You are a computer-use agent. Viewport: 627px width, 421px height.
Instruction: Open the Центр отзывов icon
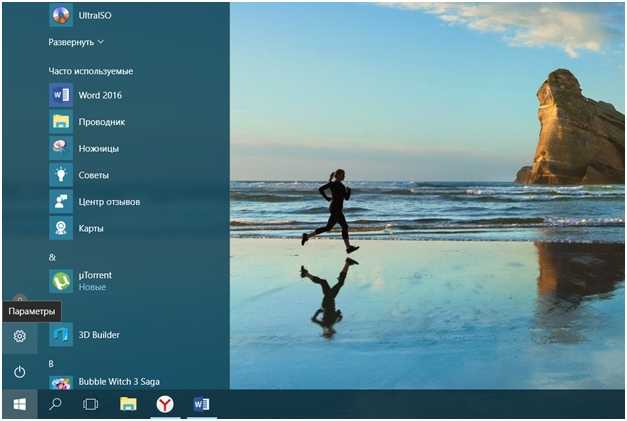(x=61, y=202)
